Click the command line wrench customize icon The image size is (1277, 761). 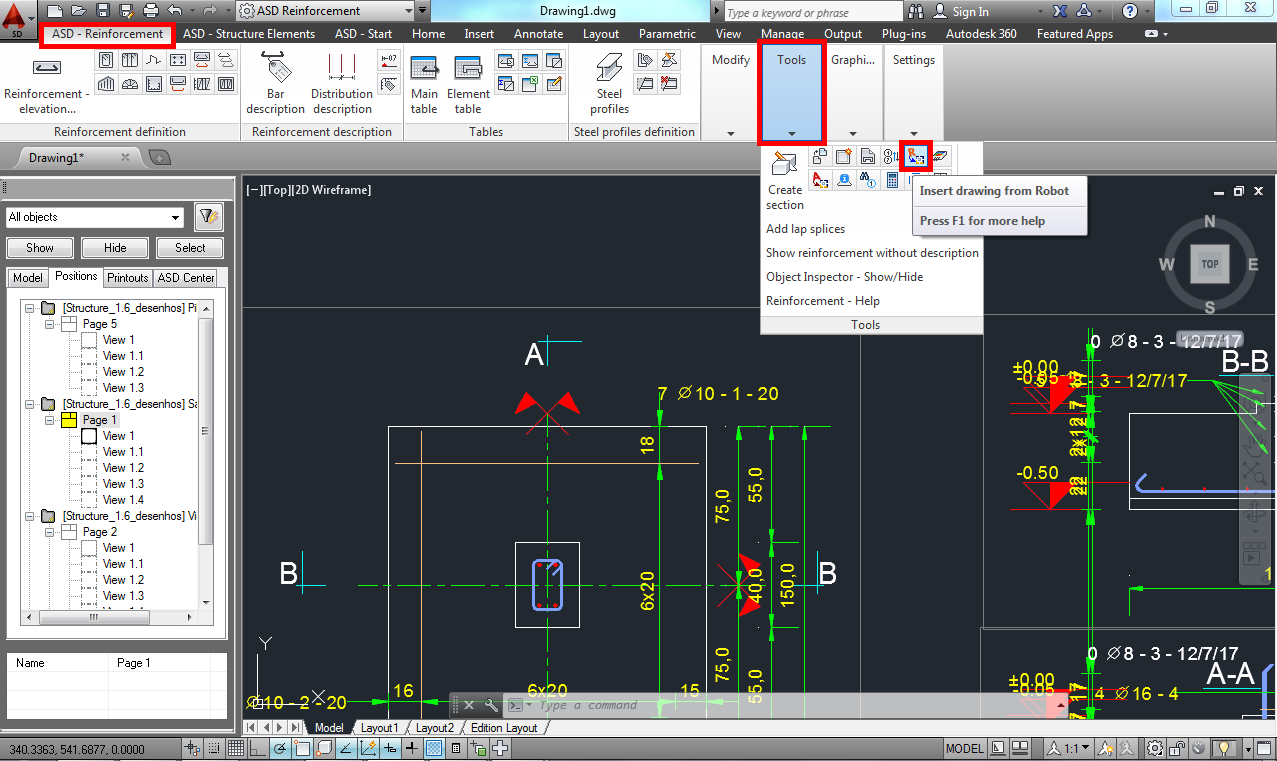coord(490,705)
